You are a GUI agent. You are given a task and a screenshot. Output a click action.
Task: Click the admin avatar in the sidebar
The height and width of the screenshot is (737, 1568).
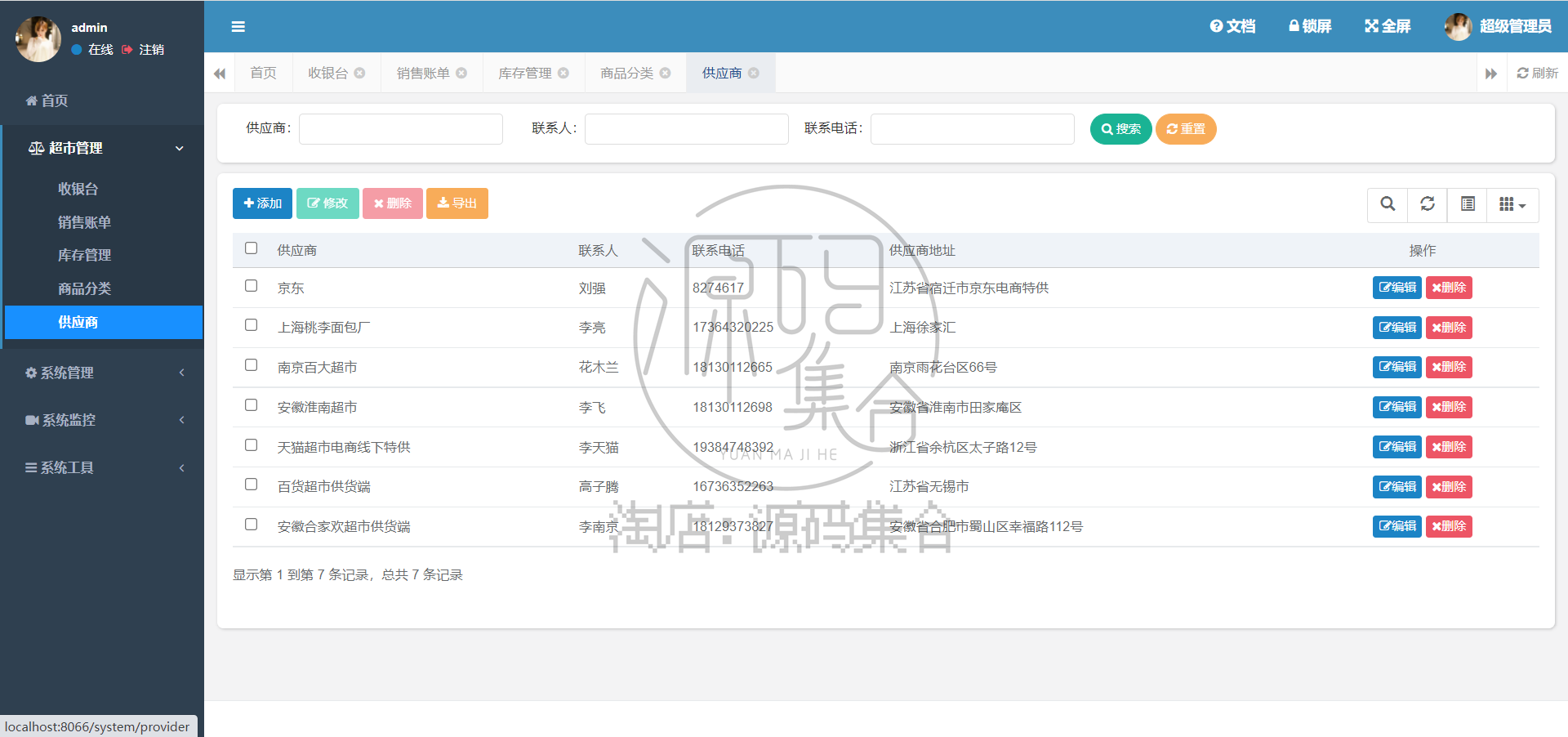tap(38, 38)
